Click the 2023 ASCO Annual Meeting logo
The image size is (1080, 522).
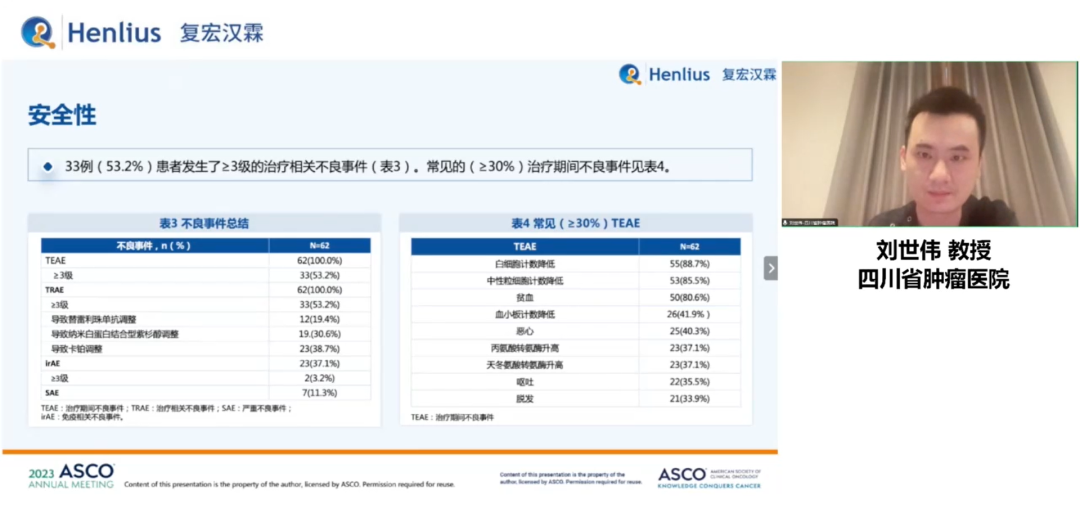[x=71, y=476]
